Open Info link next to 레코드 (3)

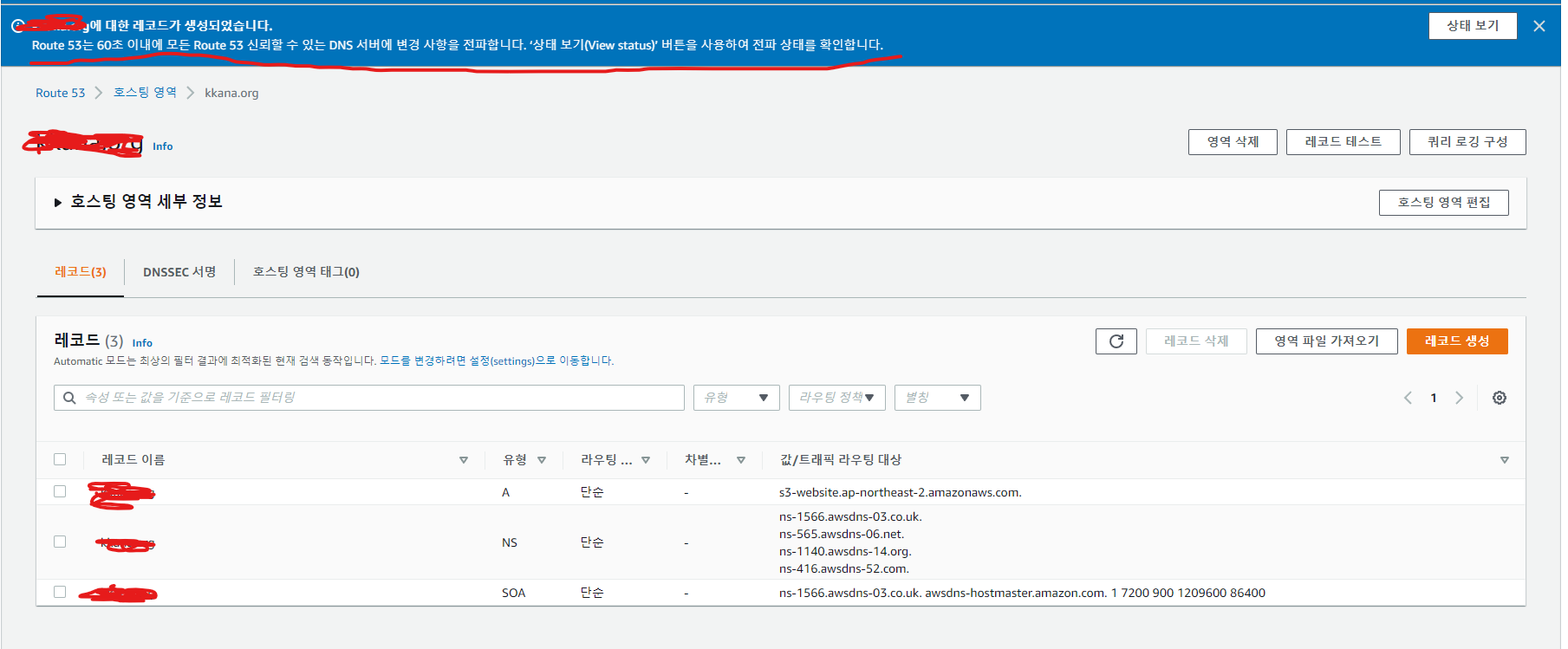click(142, 343)
